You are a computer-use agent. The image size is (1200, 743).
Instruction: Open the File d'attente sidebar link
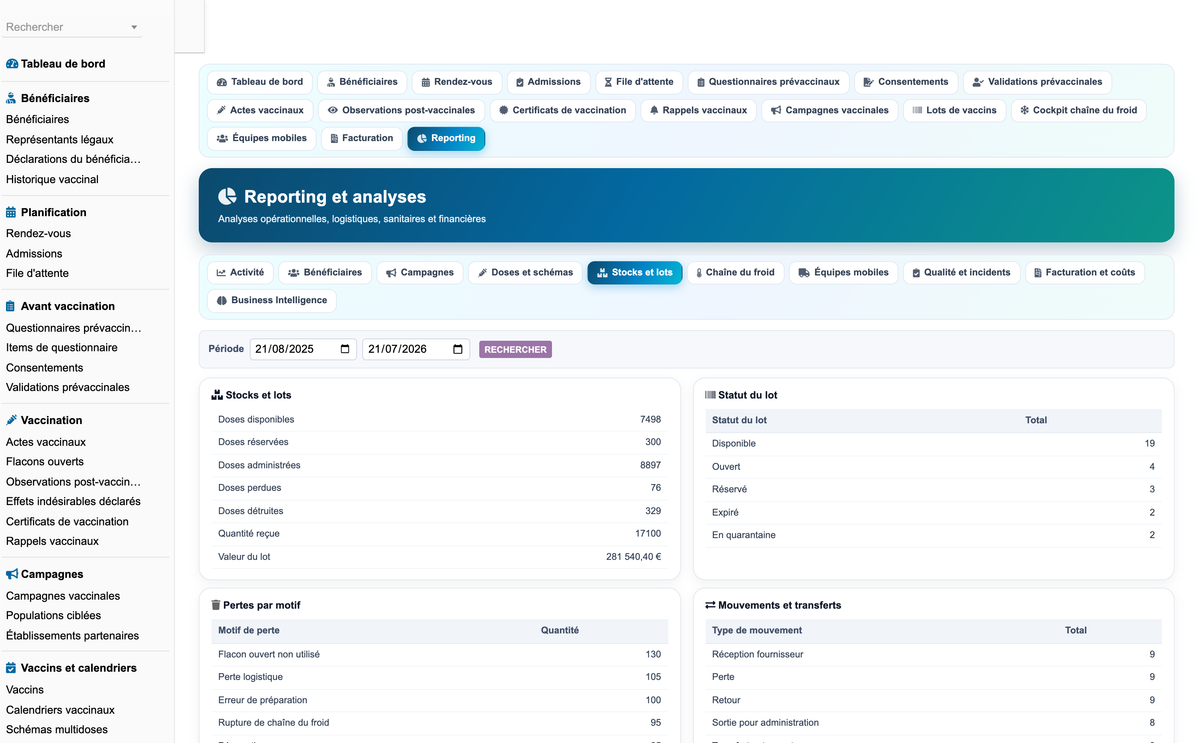point(37,273)
